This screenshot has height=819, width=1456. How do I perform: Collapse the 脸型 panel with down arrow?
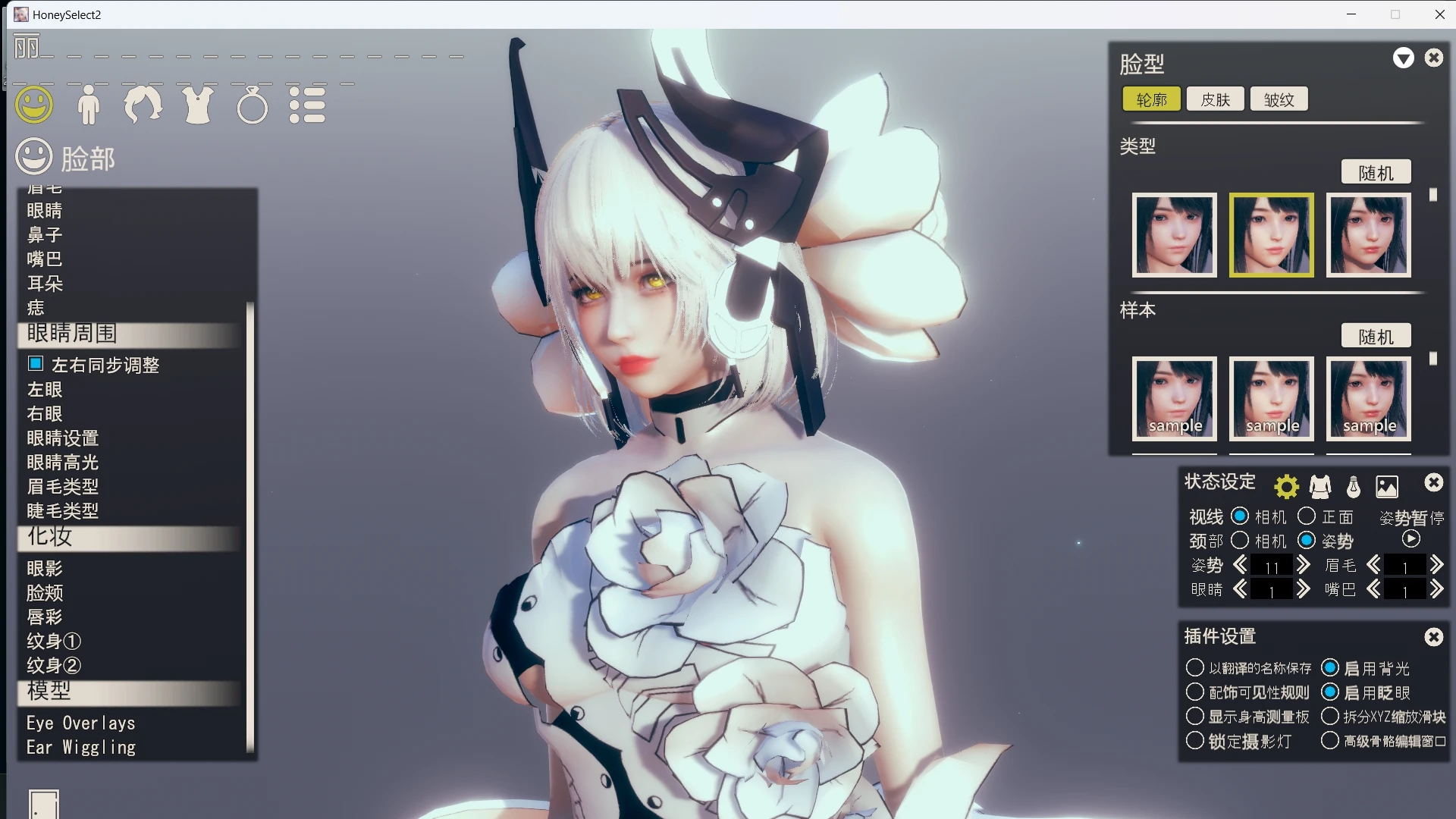click(1404, 58)
